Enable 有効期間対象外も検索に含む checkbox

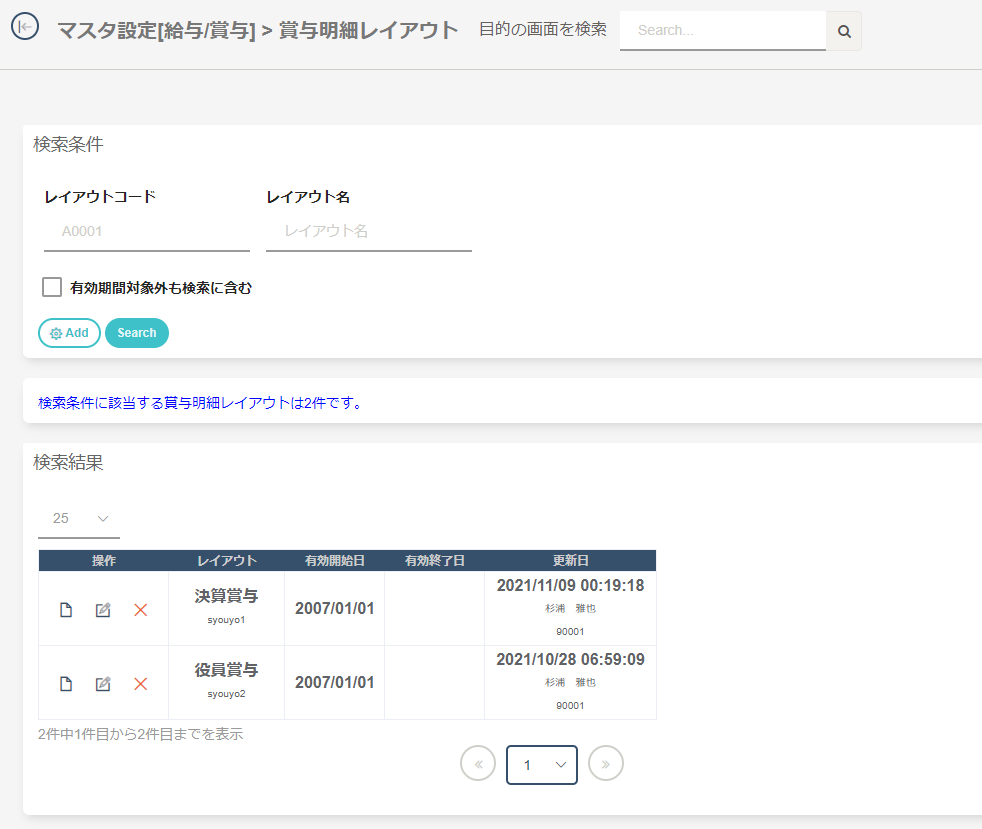pyautogui.click(x=52, y=288)
